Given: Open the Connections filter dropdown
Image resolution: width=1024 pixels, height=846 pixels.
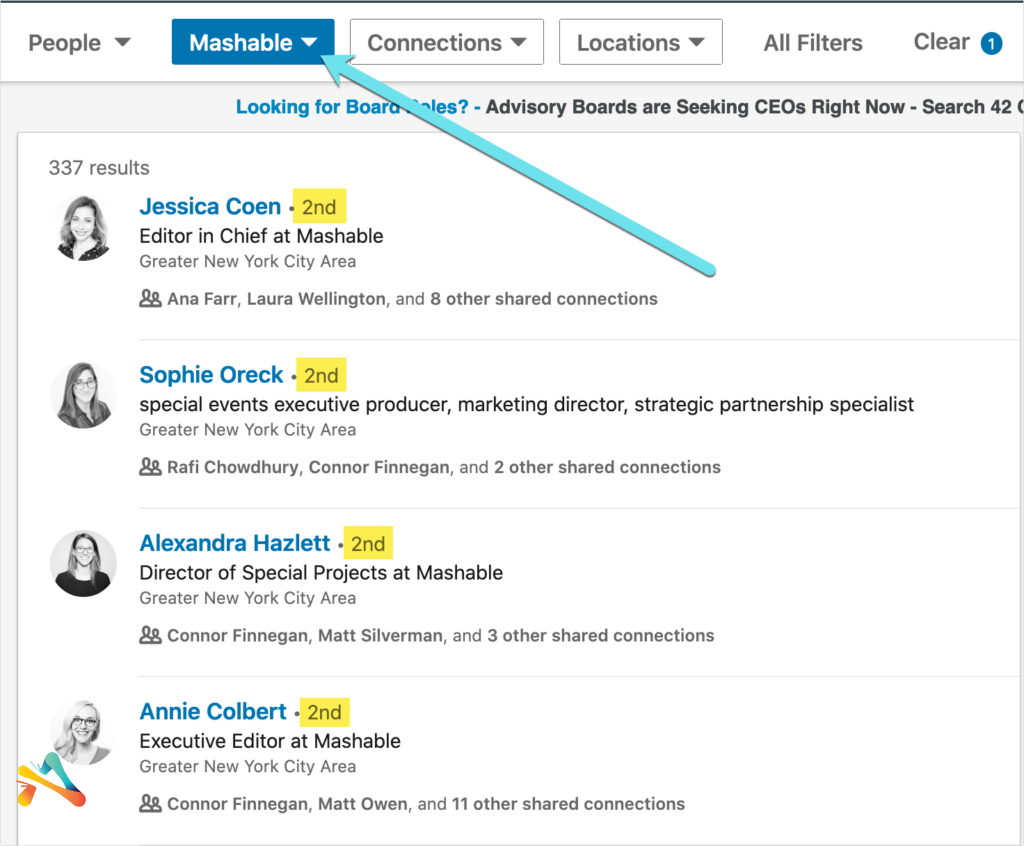Looking at the screenshot, I should click(446, 43).
